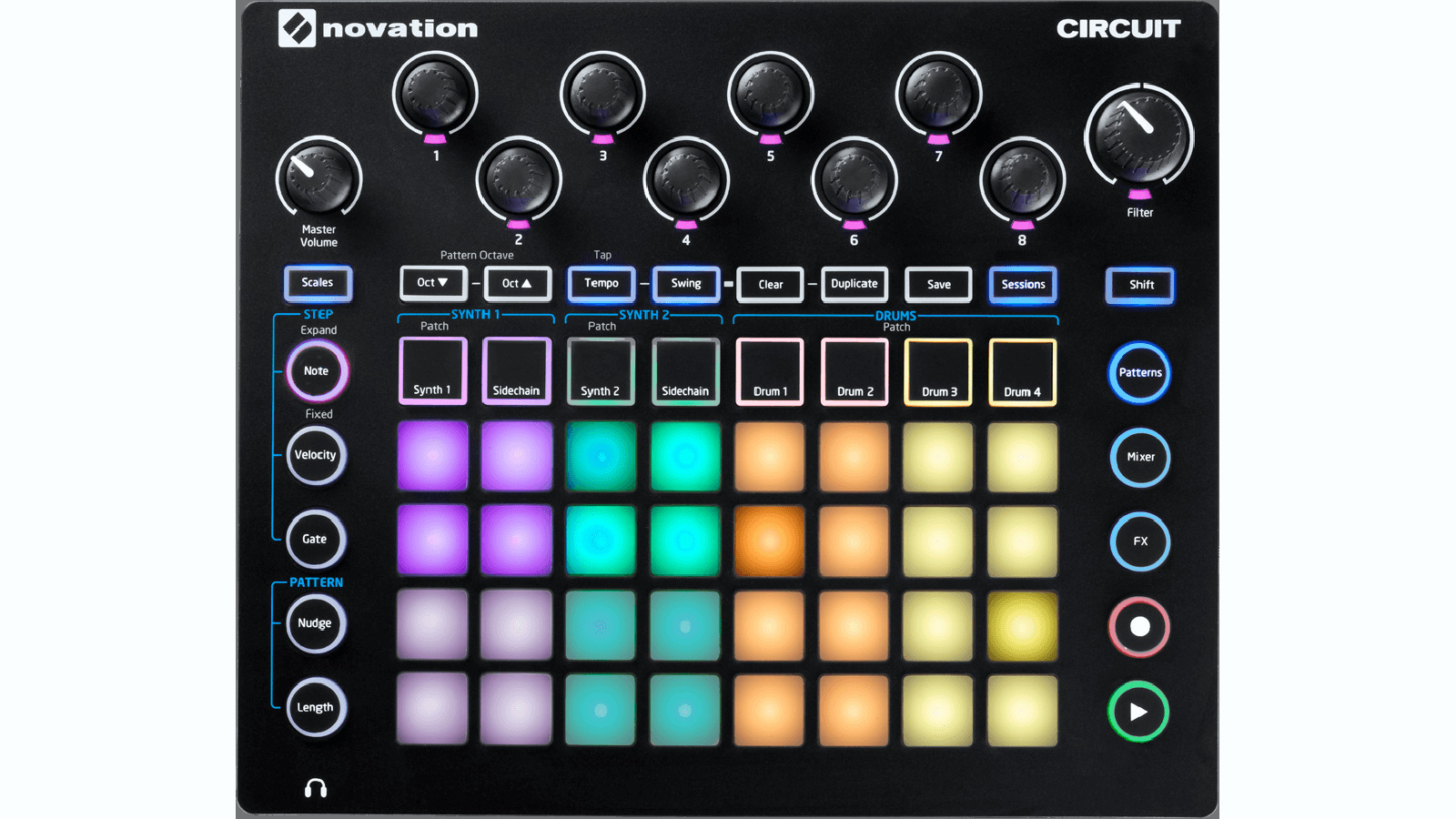Click the Nudge pattern button
Screen dimensions: 1456x819
[x=316, y=623]
